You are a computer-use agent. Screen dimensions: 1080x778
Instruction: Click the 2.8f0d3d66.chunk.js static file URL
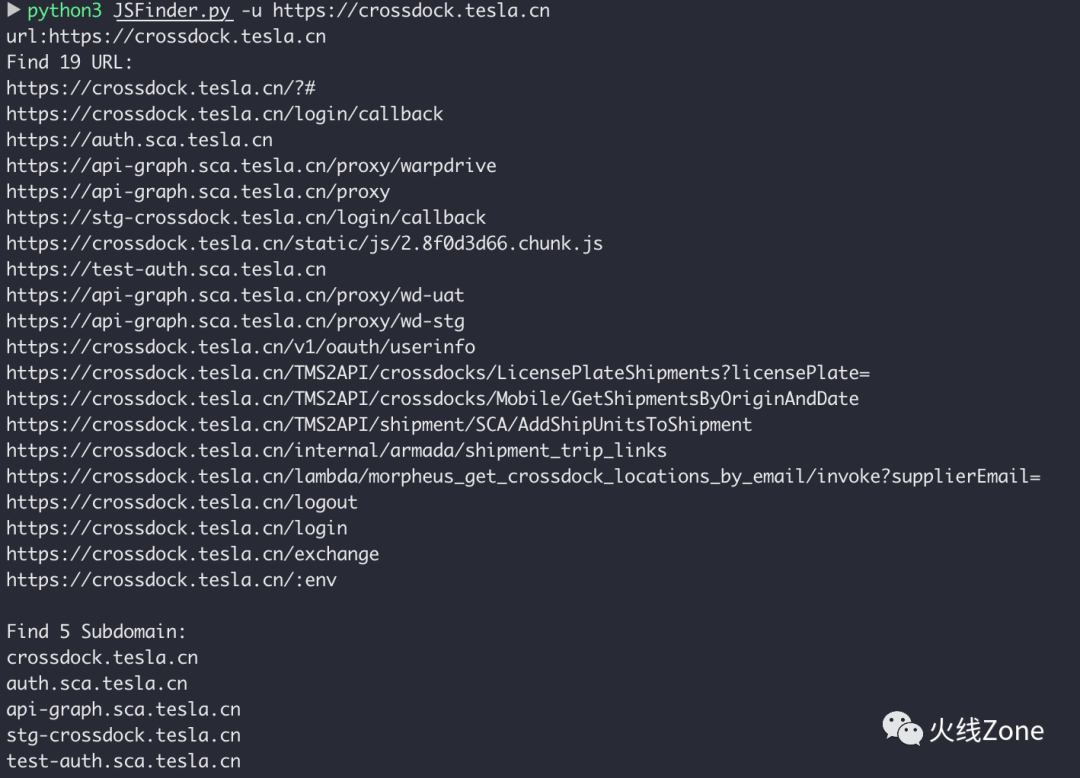click(304, 244)
